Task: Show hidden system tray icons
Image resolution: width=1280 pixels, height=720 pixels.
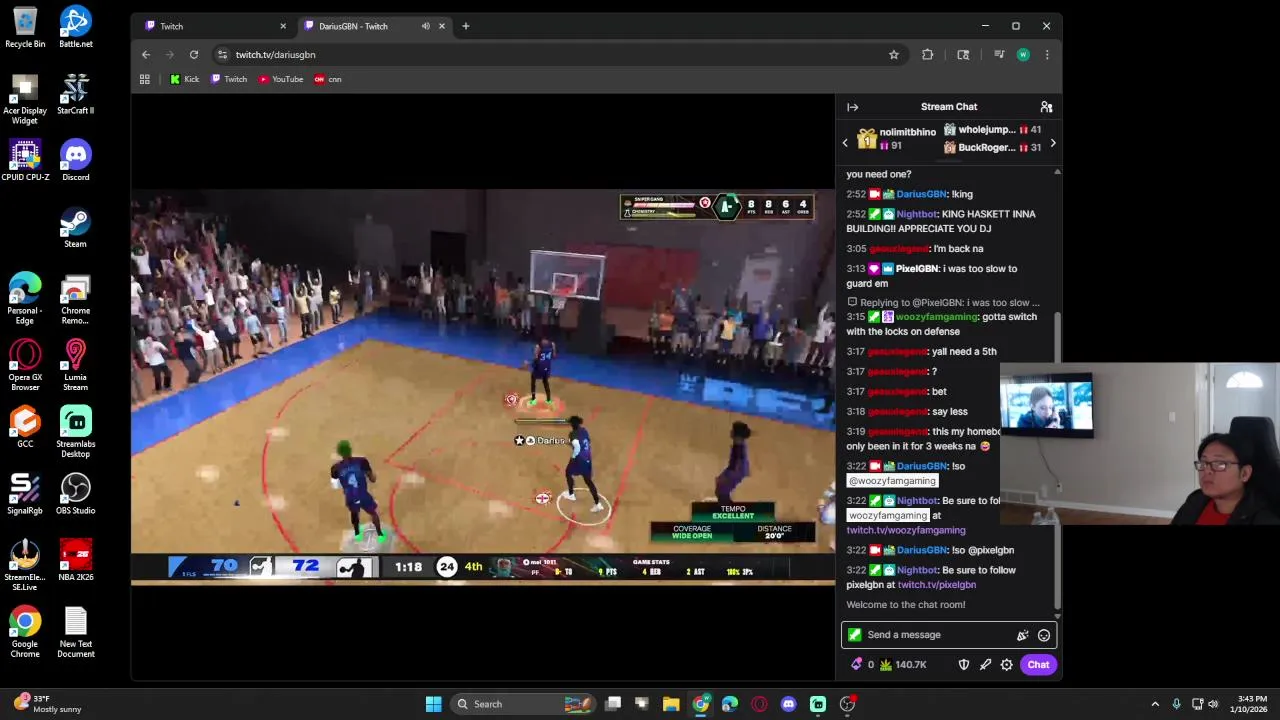Action: coord(1155,704)
